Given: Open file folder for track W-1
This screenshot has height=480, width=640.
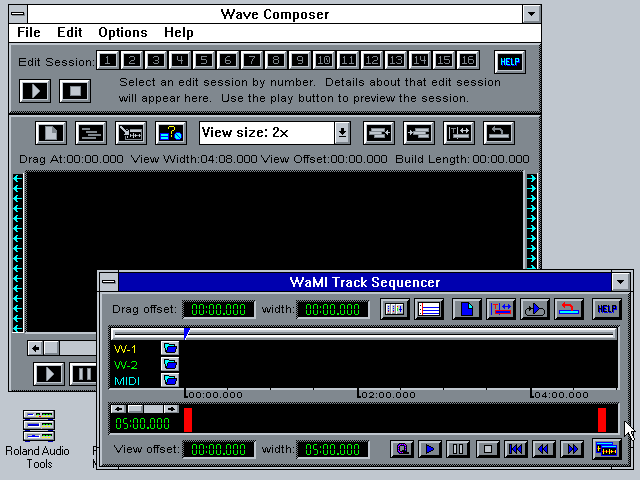Looking at the screenshot, I should pos(170,348).
